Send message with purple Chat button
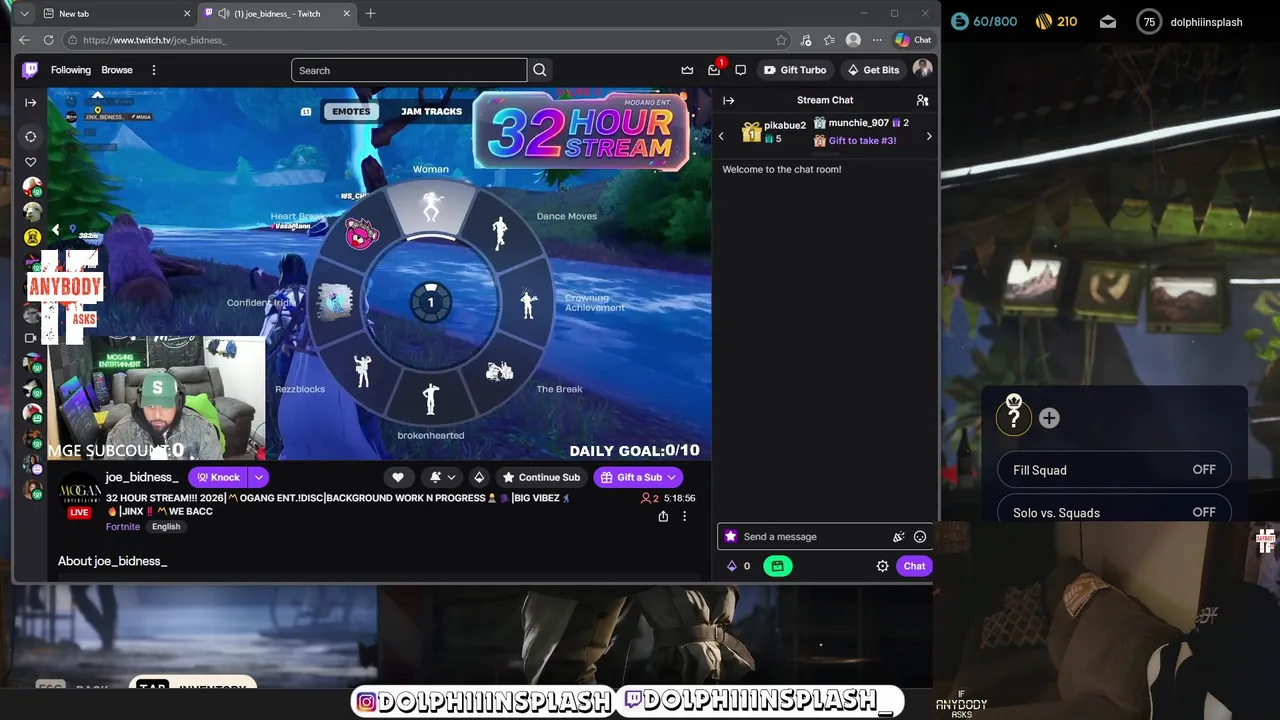The height and width of the screenshot is (720, 1280). [x=914, y=566]
